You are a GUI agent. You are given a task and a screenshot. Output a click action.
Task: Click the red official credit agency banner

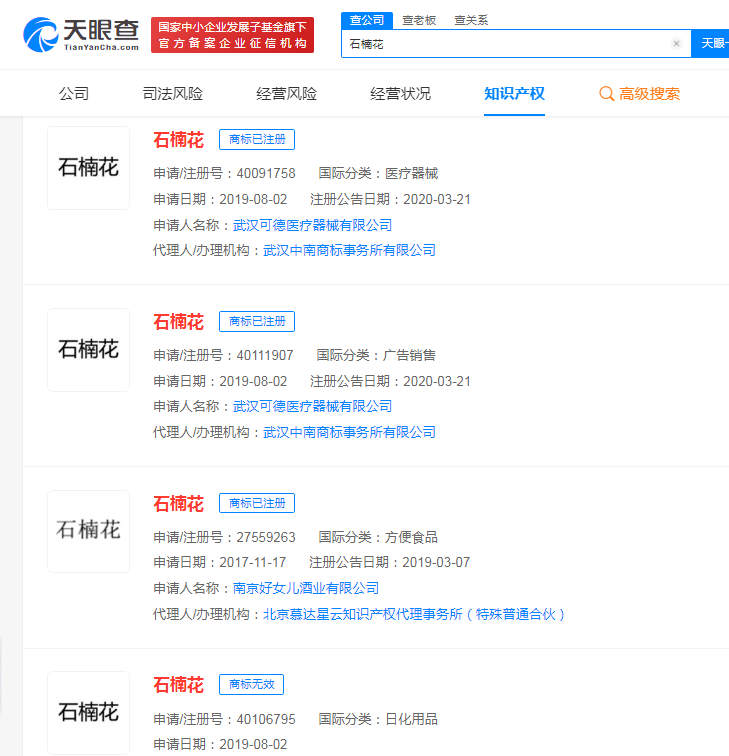pyautogui.click(x=232, y=35)
